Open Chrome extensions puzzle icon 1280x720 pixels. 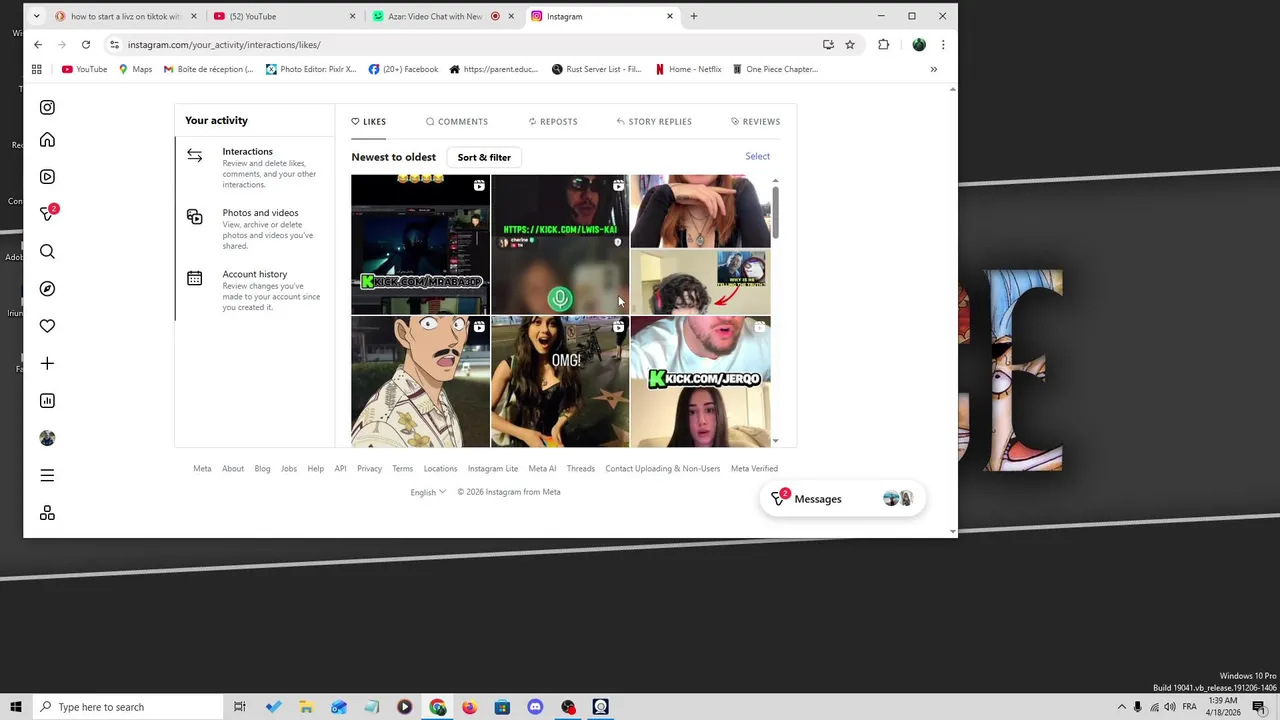coord(883,44)
